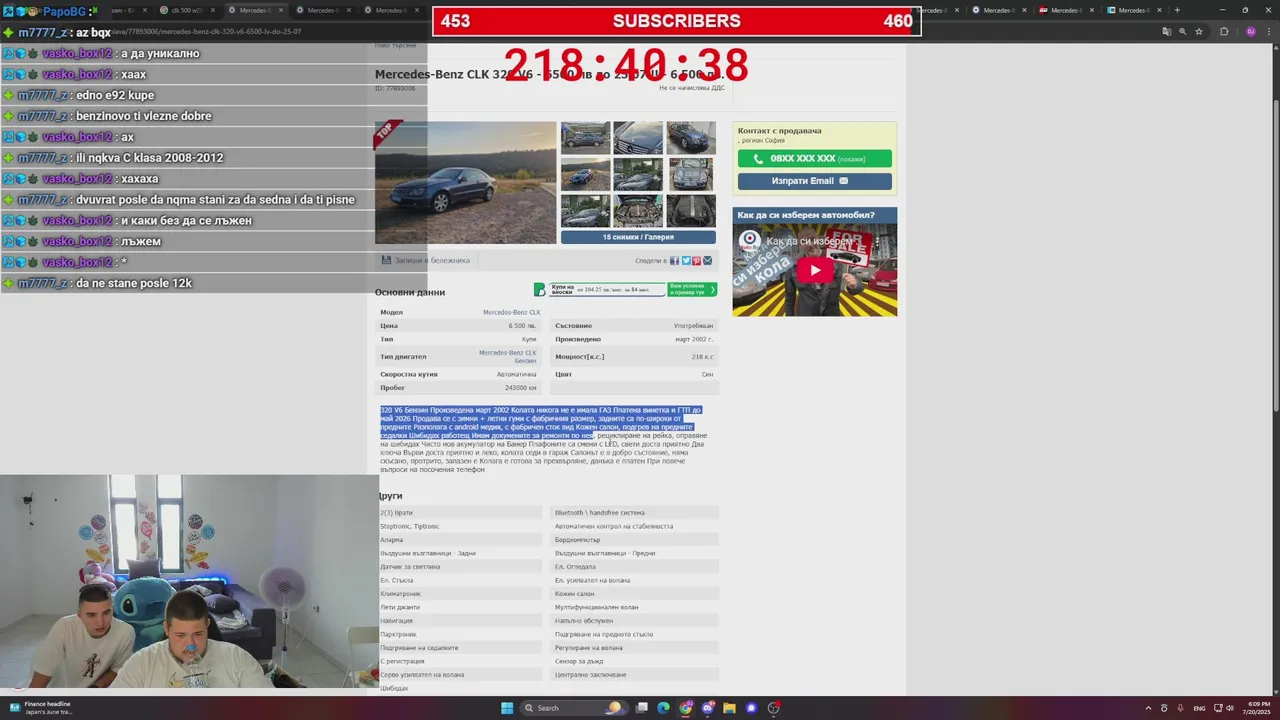Viewport: 1280px width, 720px height.
Task: Open Chrome from taskbar
Action: tap(685, 708)
